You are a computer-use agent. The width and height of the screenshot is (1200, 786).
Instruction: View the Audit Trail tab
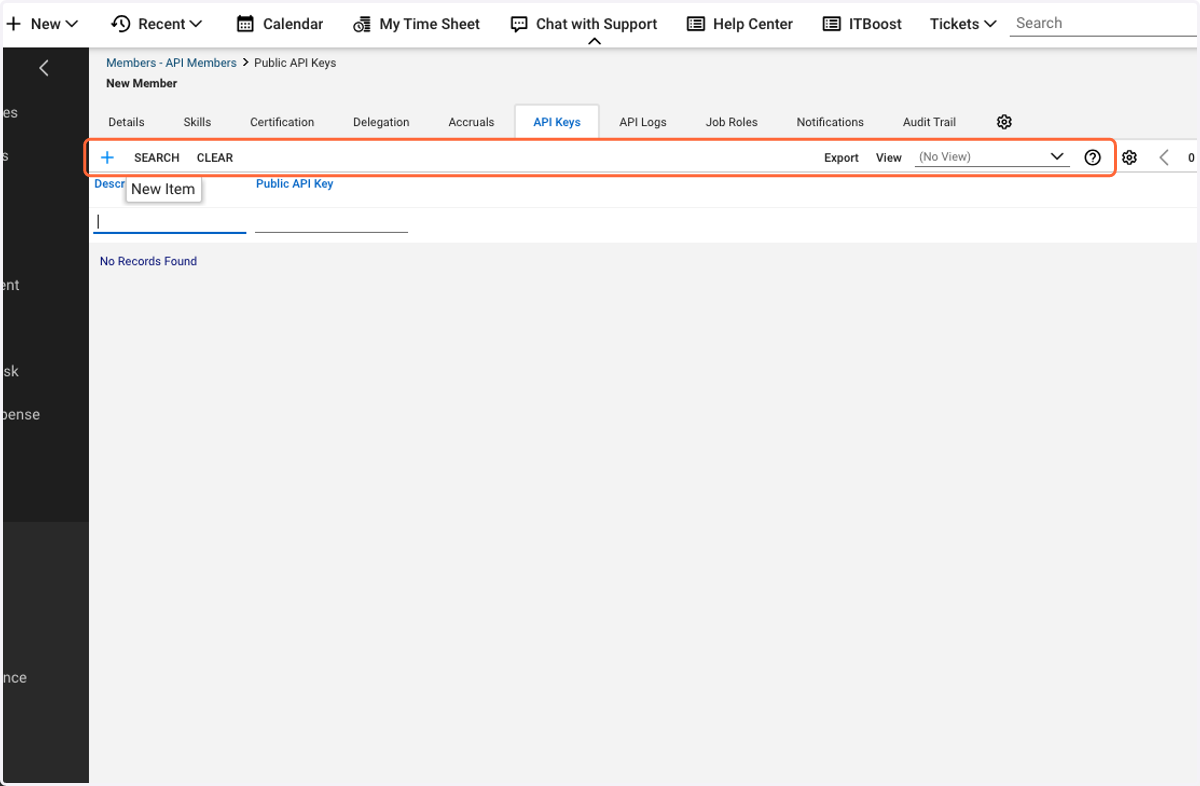(x=930, y=122)
